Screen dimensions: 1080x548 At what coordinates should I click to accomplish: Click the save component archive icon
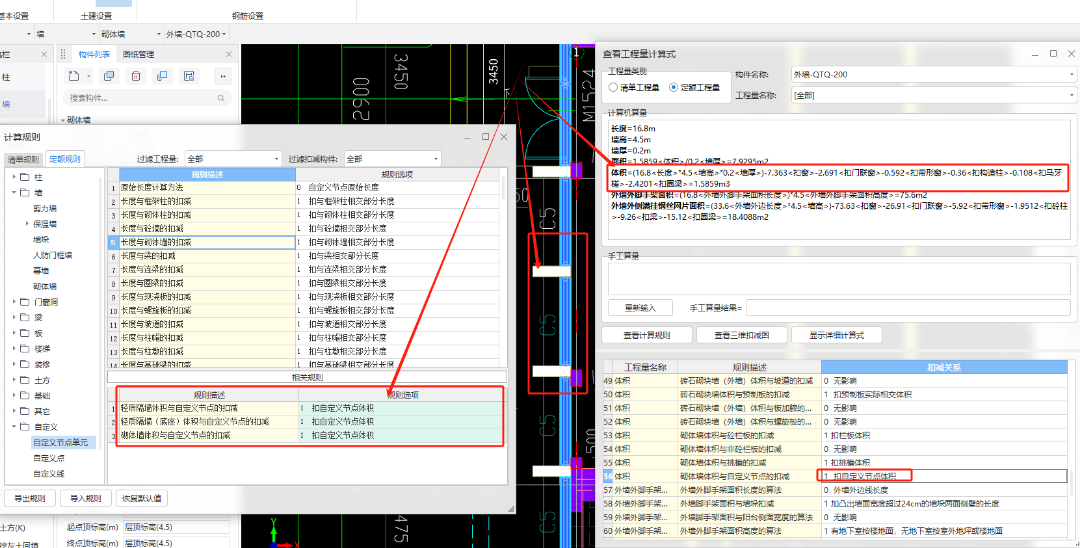187,76
